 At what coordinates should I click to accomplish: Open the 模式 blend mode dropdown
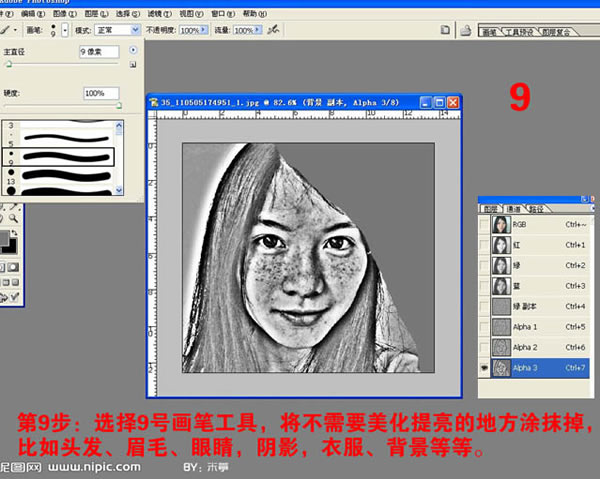click(x=117, y=30)
